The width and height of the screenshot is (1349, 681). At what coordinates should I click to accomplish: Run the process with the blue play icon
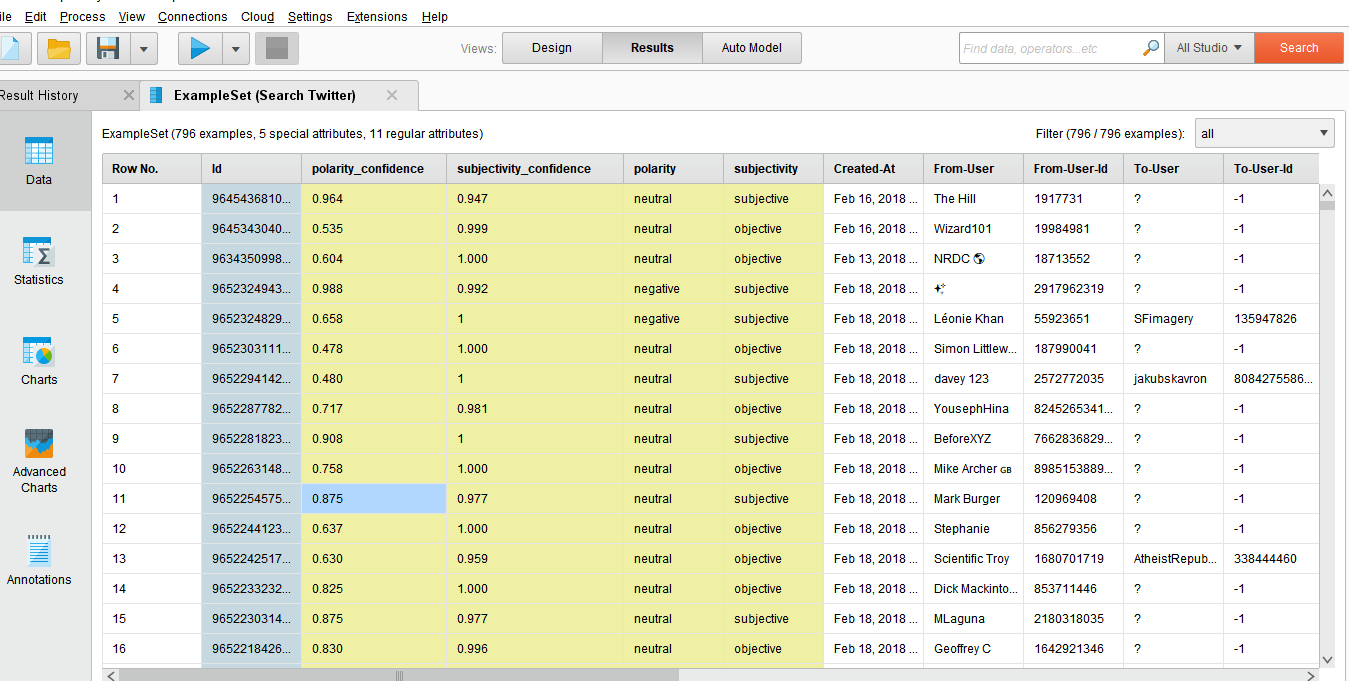pos(200,48)
